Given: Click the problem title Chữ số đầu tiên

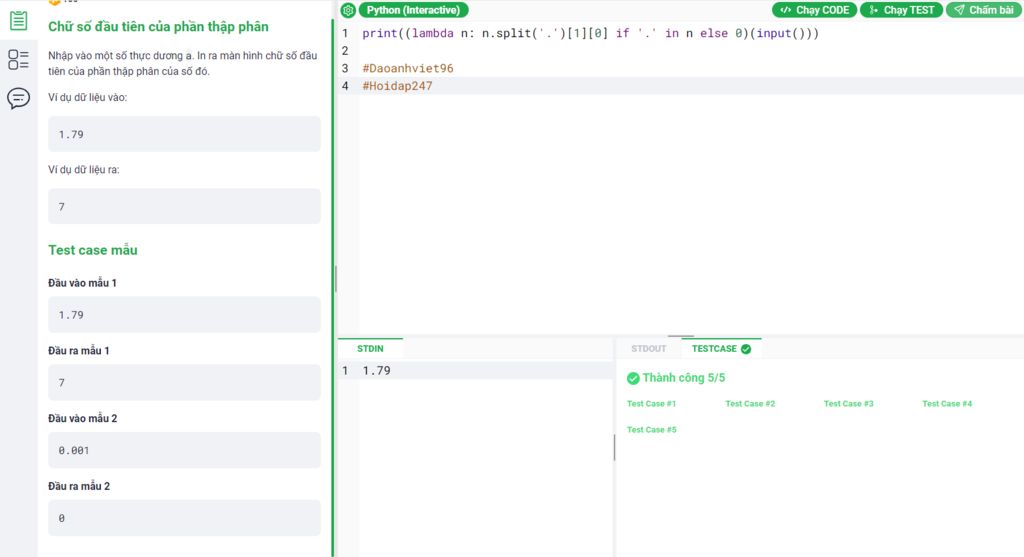Looking at the screenshot, I should (158, 27).
